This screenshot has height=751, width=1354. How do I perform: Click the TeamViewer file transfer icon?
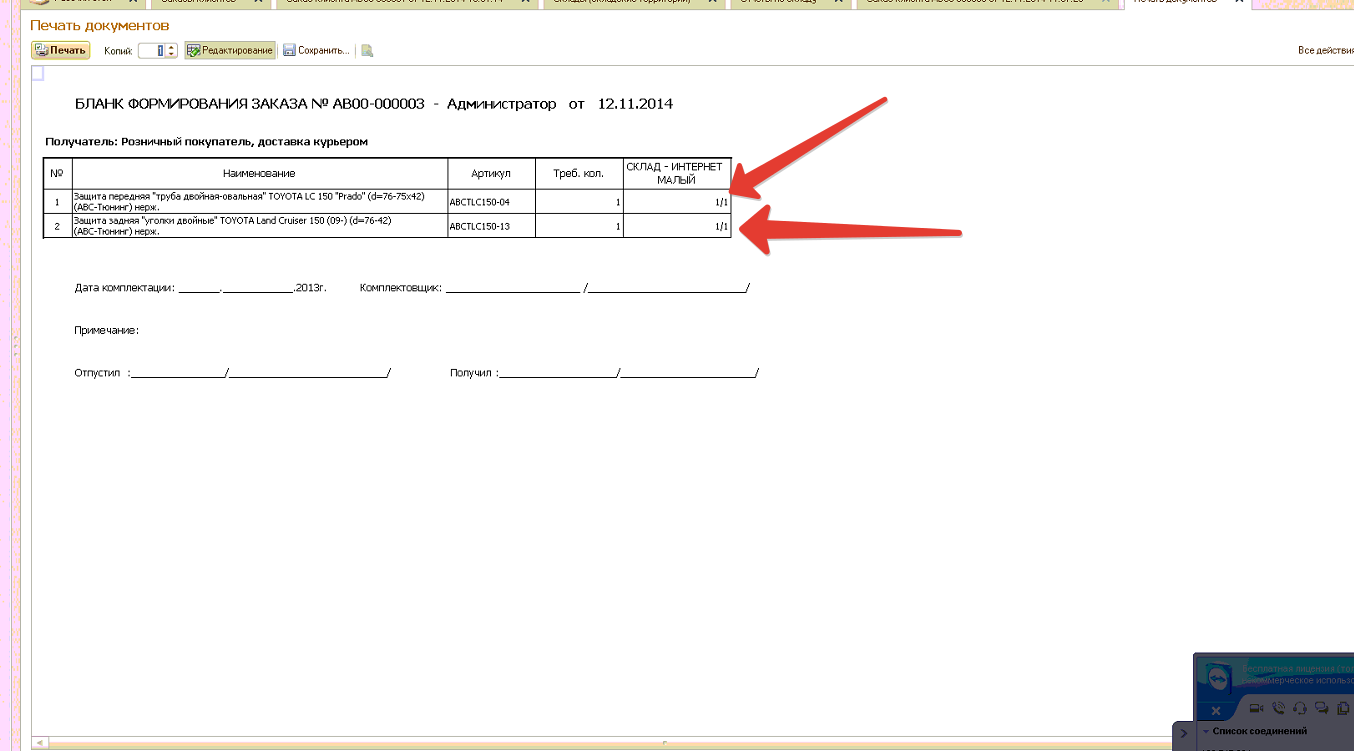[1341, 709]
